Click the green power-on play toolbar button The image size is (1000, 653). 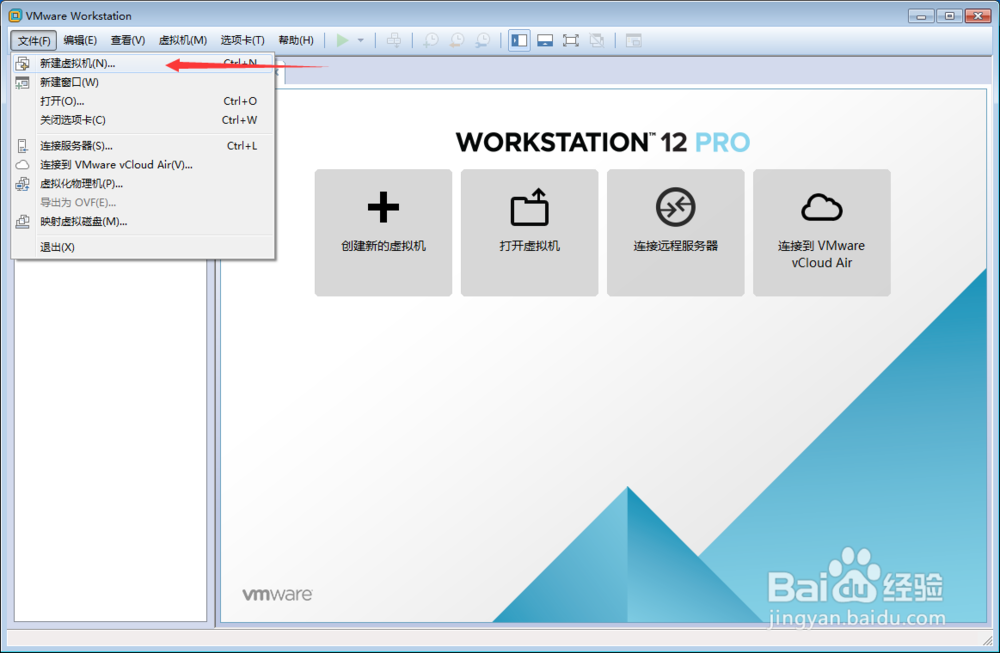coord(342,41)
